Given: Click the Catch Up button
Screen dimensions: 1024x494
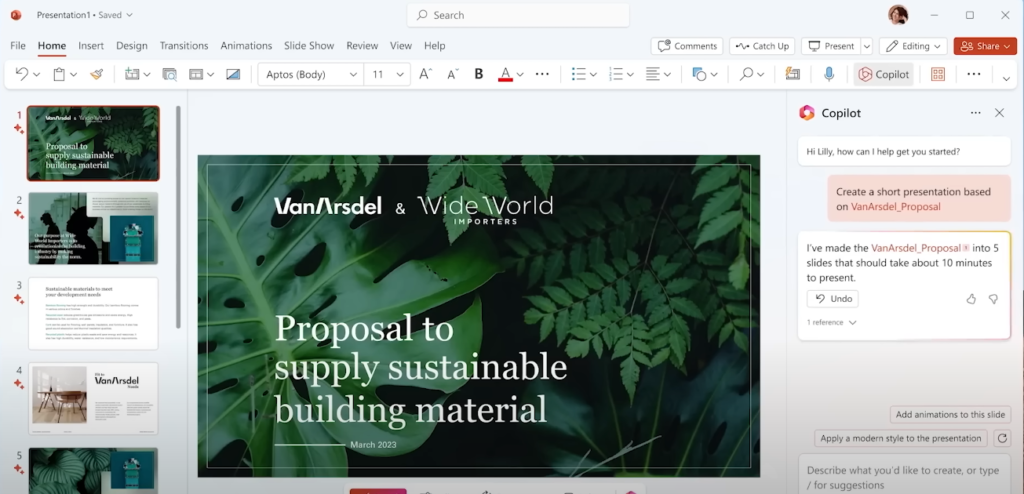Looking at the screenshot, I should pyautogui.click(x=762, y=46).
